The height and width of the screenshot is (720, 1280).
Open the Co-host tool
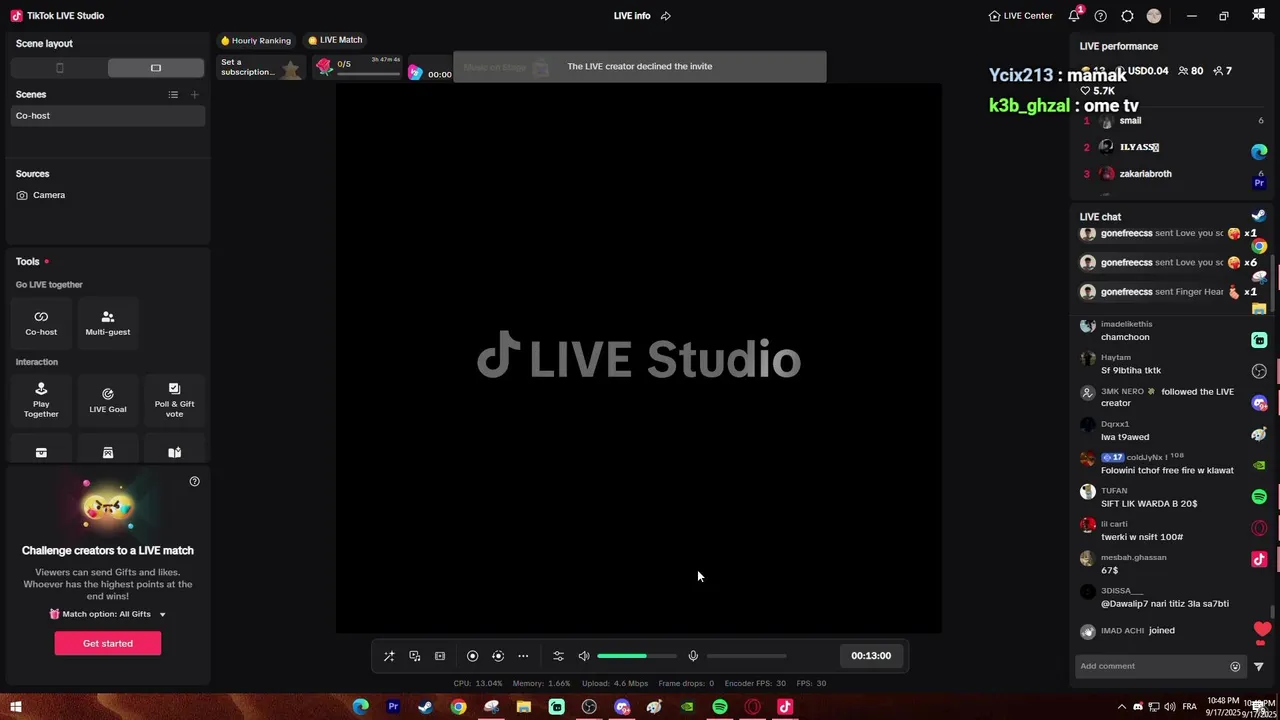41,322
